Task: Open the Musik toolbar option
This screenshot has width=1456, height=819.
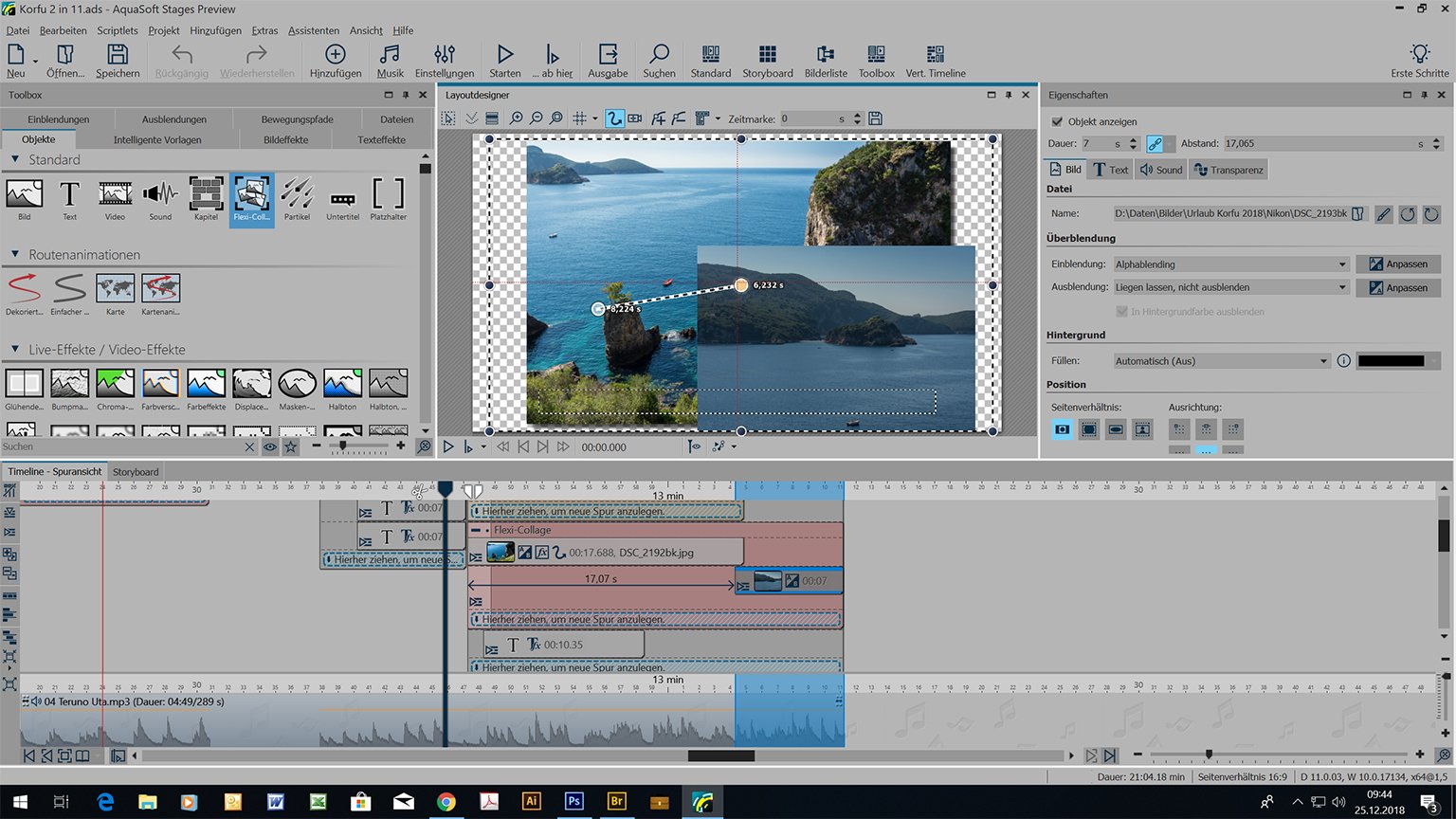Action: [x=390, y=61]
